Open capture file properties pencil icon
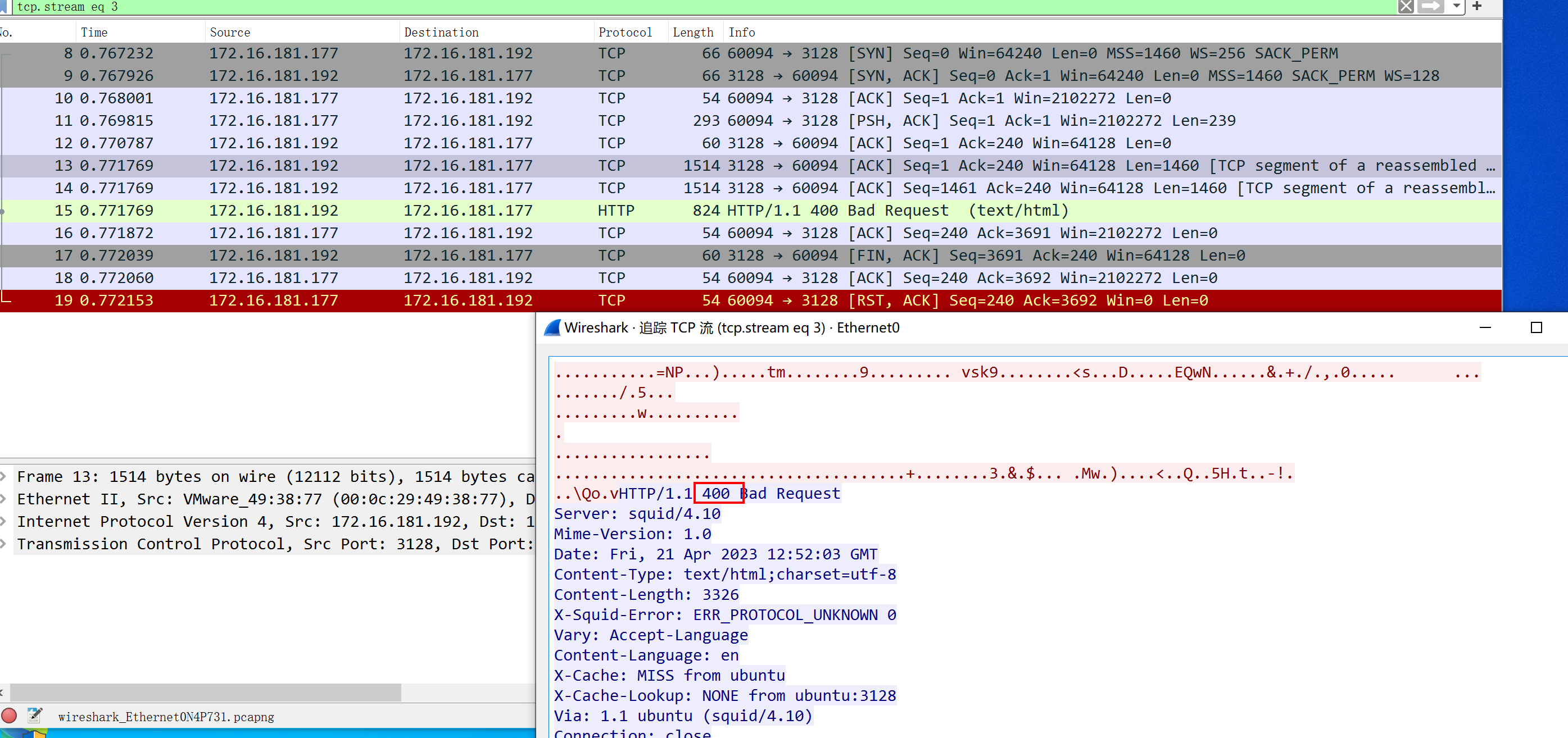Viewport: 1568px width, 738px height. [x=35, y=716]
